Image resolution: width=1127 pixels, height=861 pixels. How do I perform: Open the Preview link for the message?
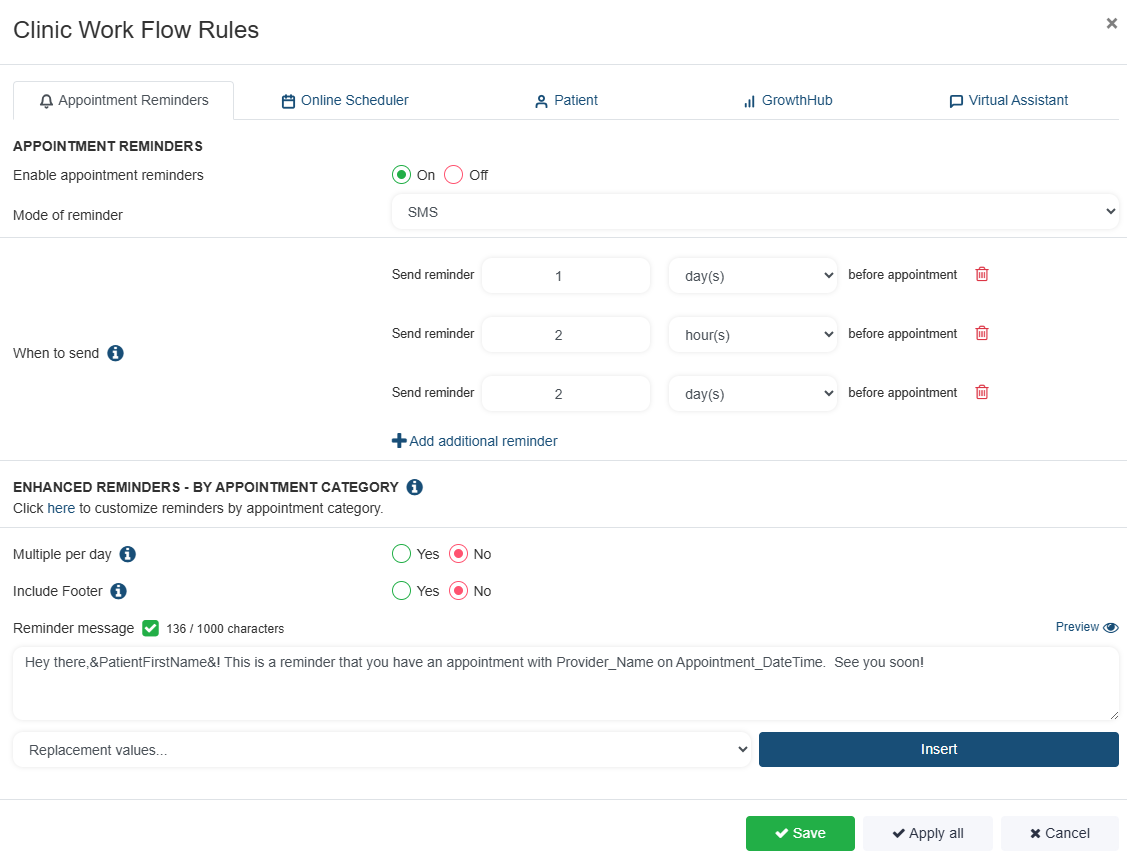coord(1077,627)
